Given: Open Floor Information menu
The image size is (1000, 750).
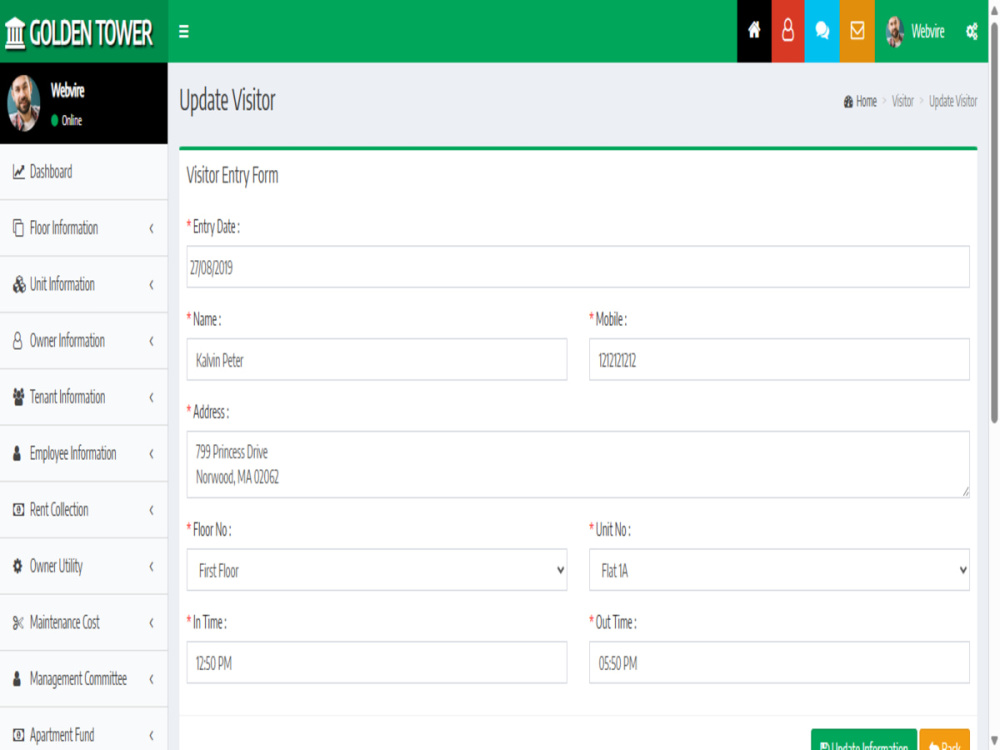Looking at the screenshot, I should click(x=84, y=228).
